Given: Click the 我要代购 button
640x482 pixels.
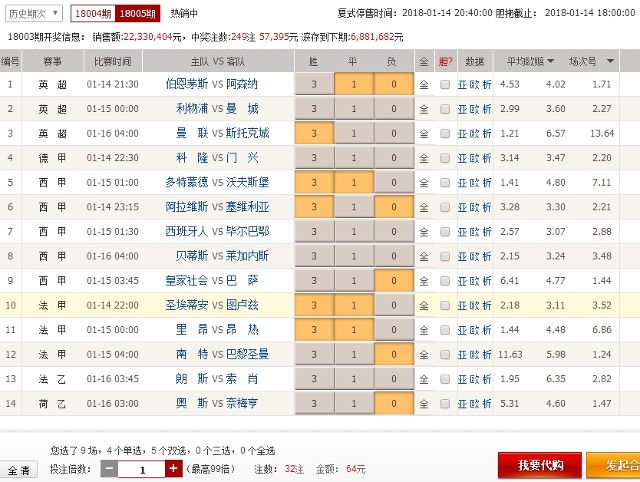Looking at the screenshot, I should point(540,465).
